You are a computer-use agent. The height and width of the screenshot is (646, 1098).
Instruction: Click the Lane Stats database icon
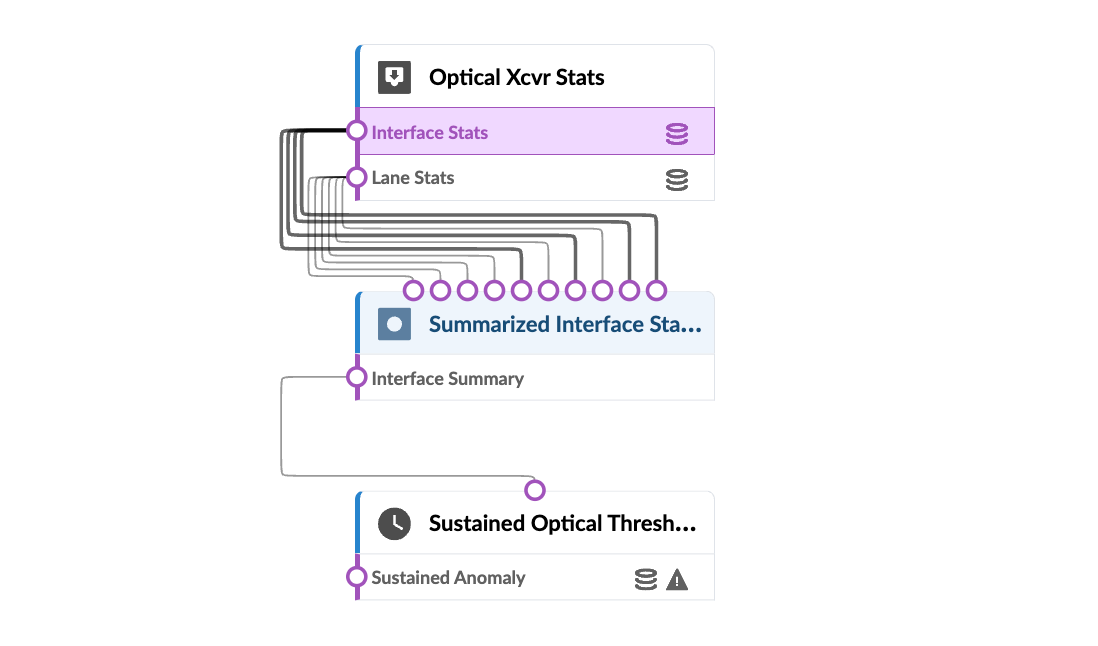point(677,180)
